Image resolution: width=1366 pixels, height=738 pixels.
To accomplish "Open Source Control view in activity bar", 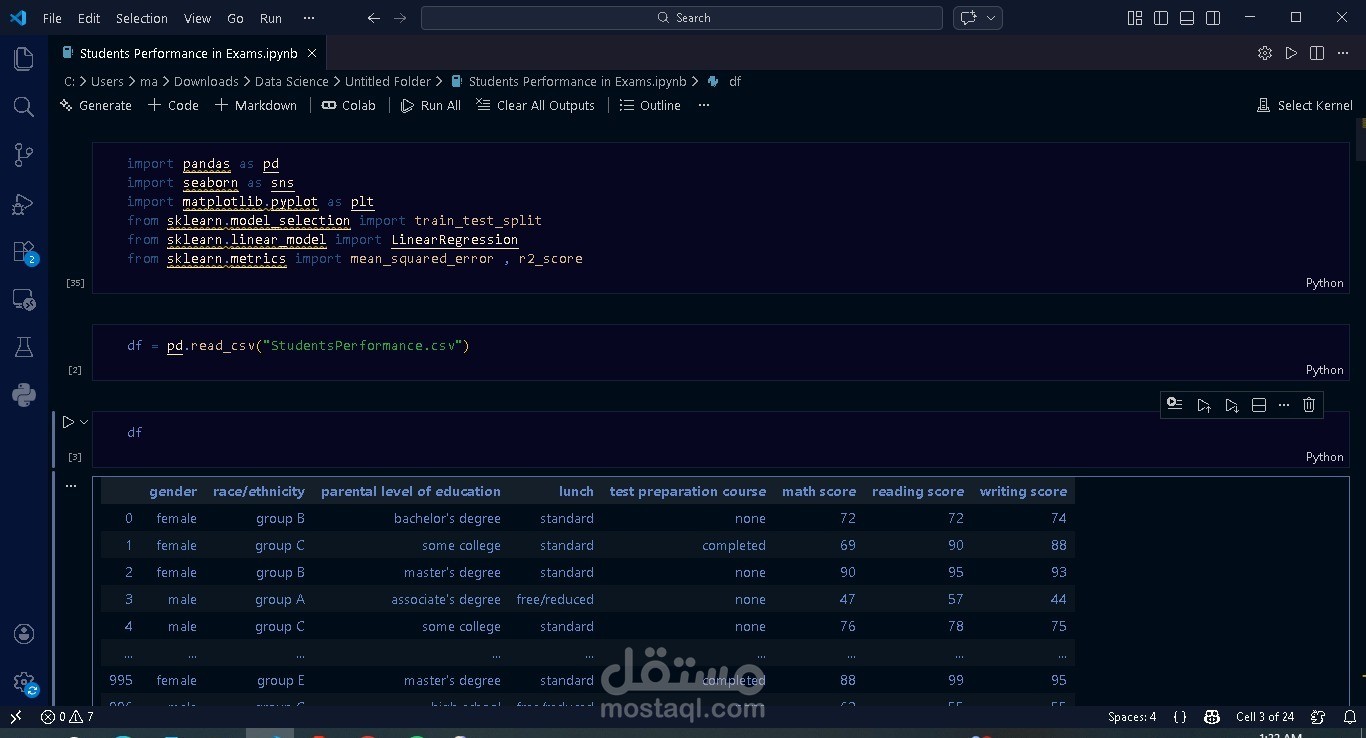I will pyautogui.click(x=24, y=155).
